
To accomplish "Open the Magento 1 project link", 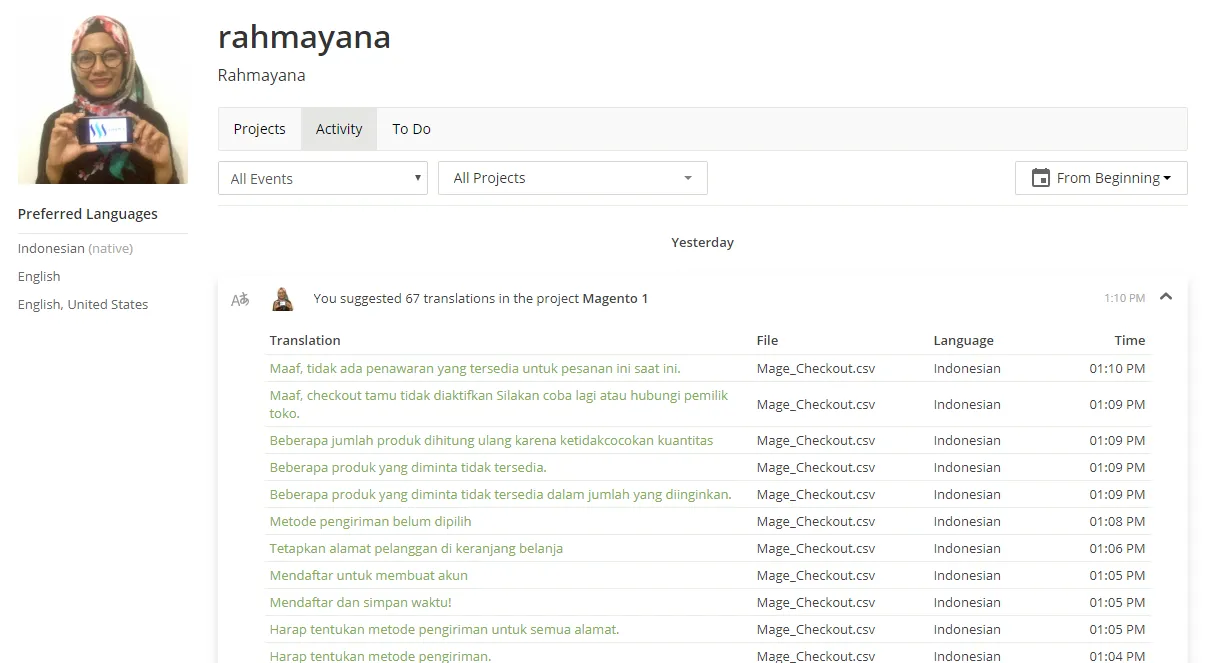I will [x=615, y=298].
